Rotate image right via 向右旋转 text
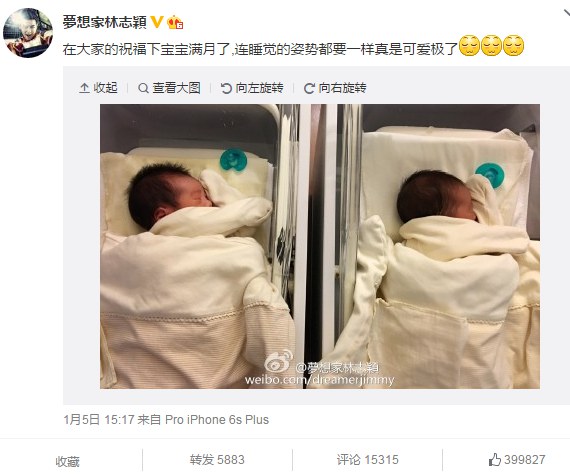Screen dimensions: 570x476 342,88
